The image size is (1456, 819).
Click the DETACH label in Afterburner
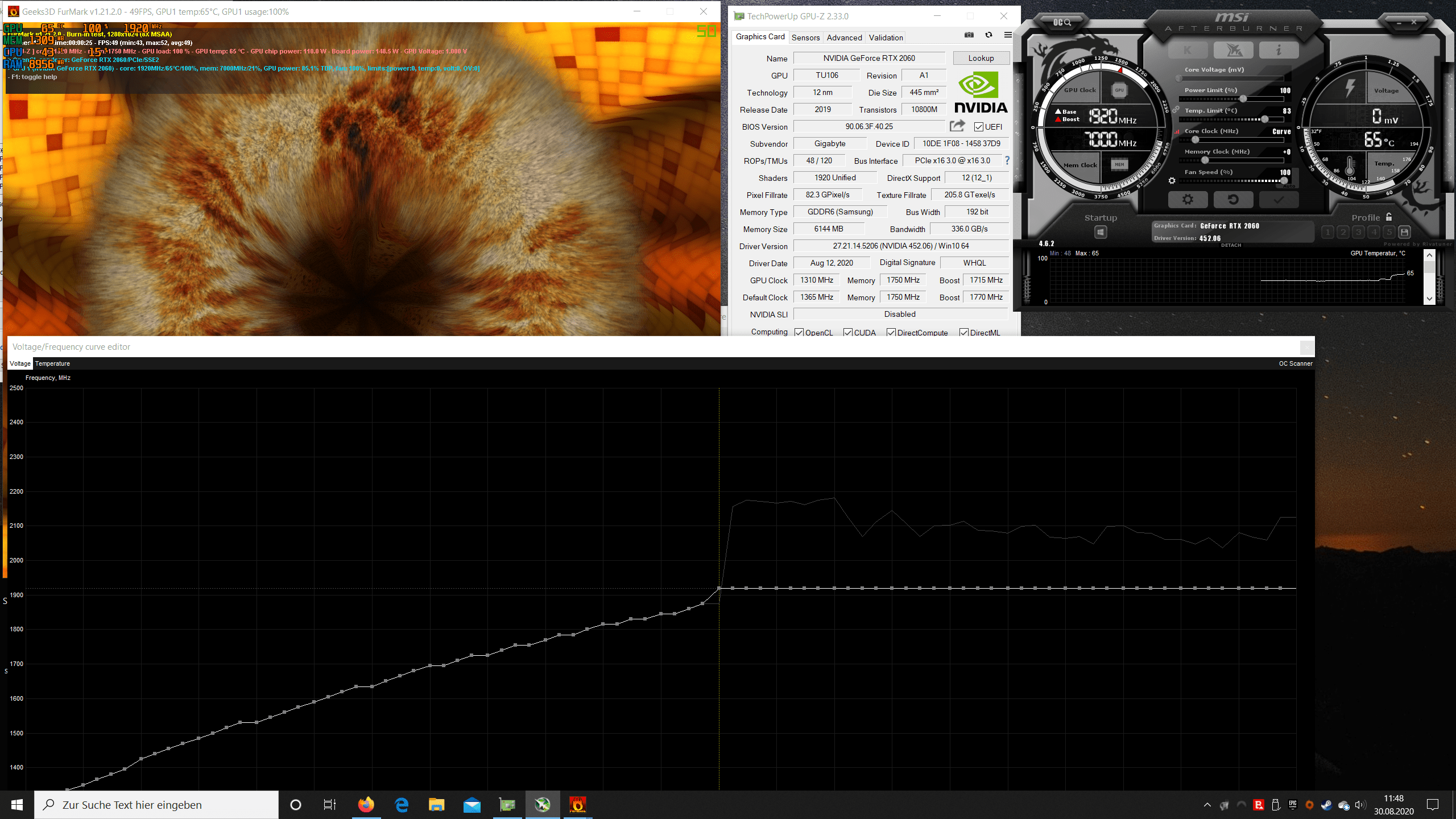click(x=1231, y=245)
